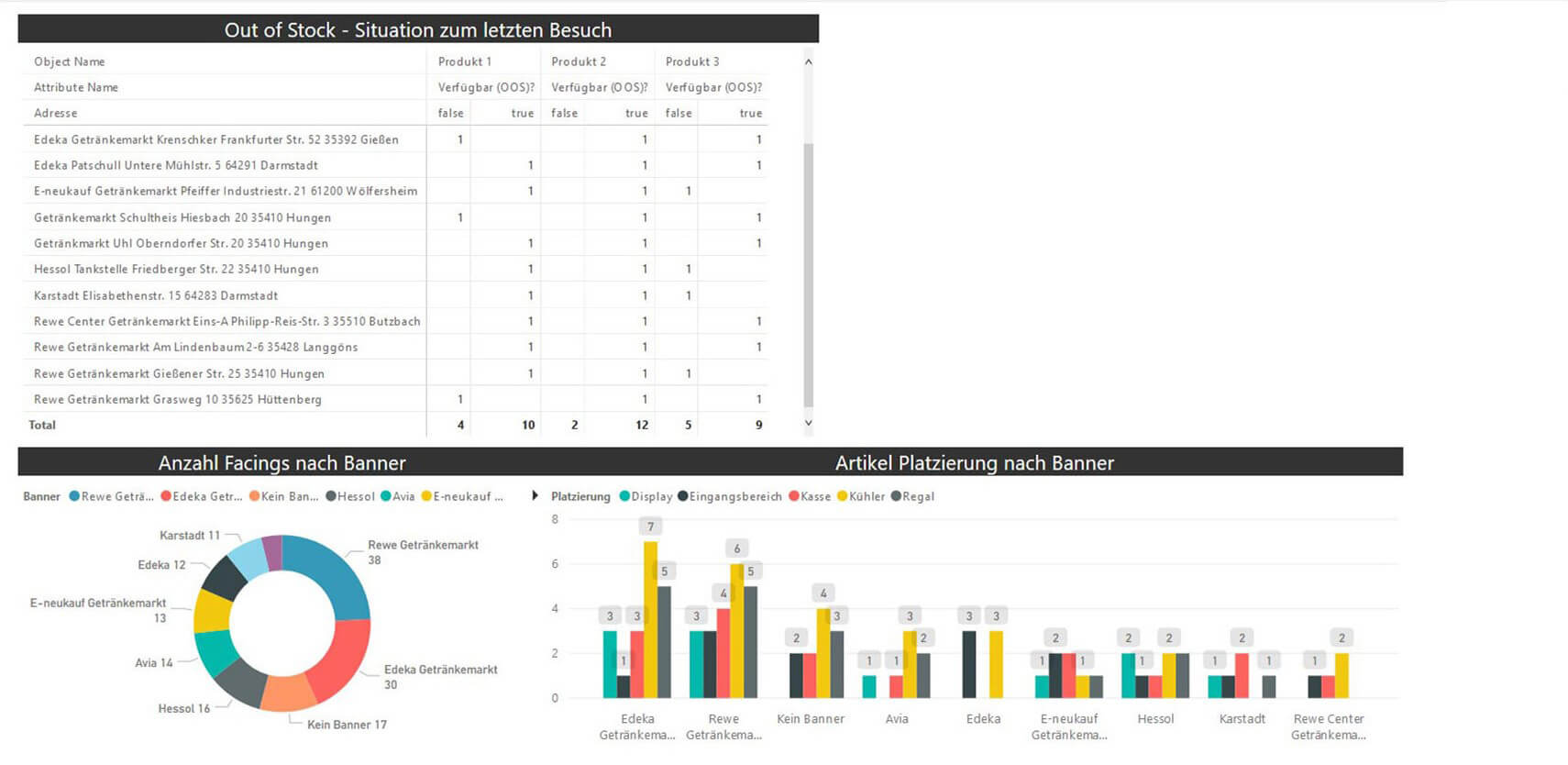The image size is (1568, 765).
Task: Click the Produkt 1 column header
Action: 465,61
